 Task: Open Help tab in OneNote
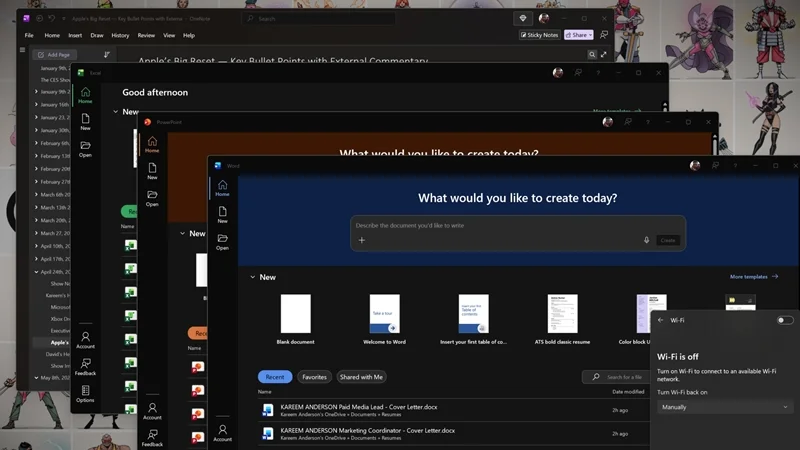pyautogui.click(x=189, y=35)
